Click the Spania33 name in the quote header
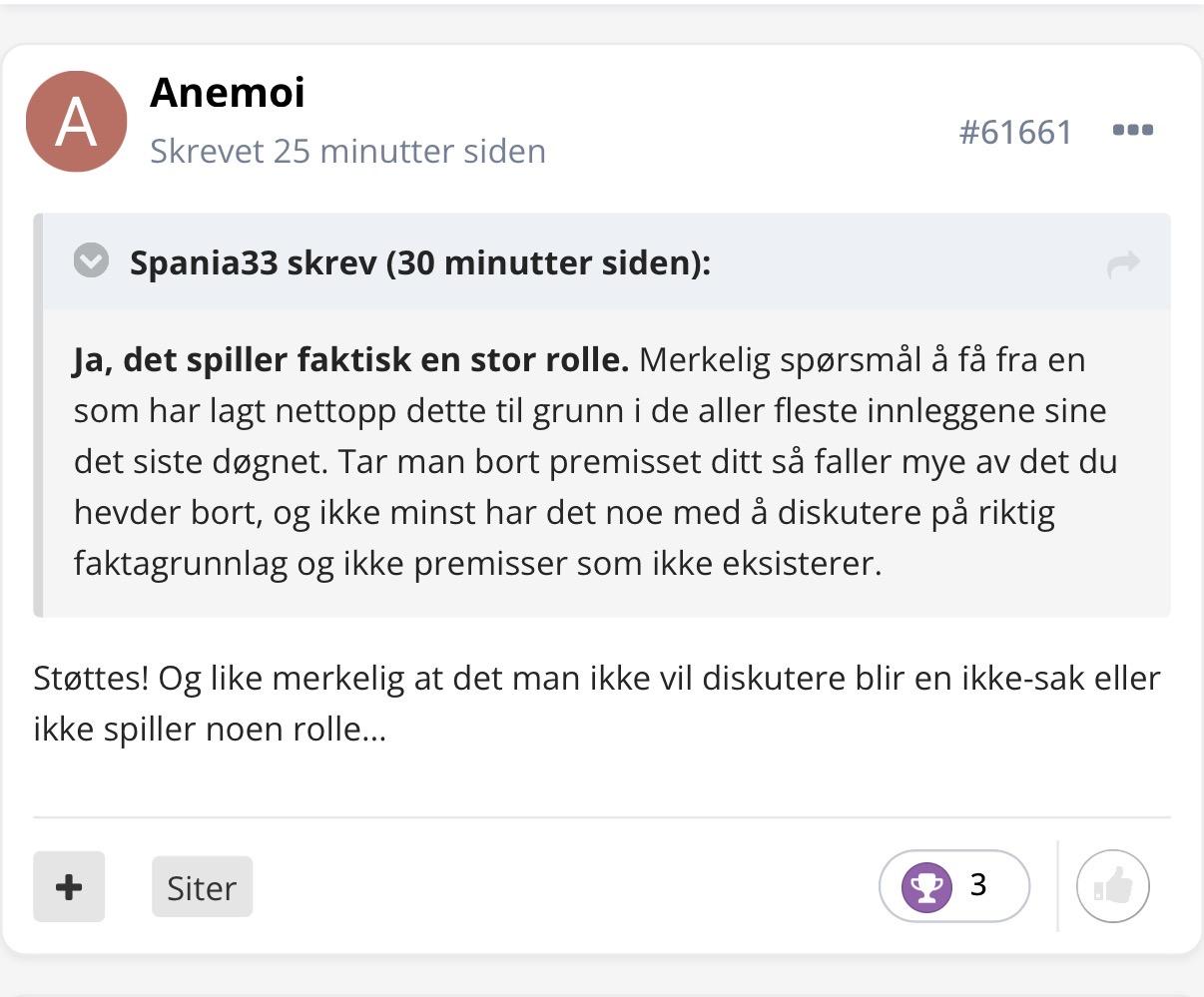Viewport: 1204px width, 997px height. (x=204, y=263)
